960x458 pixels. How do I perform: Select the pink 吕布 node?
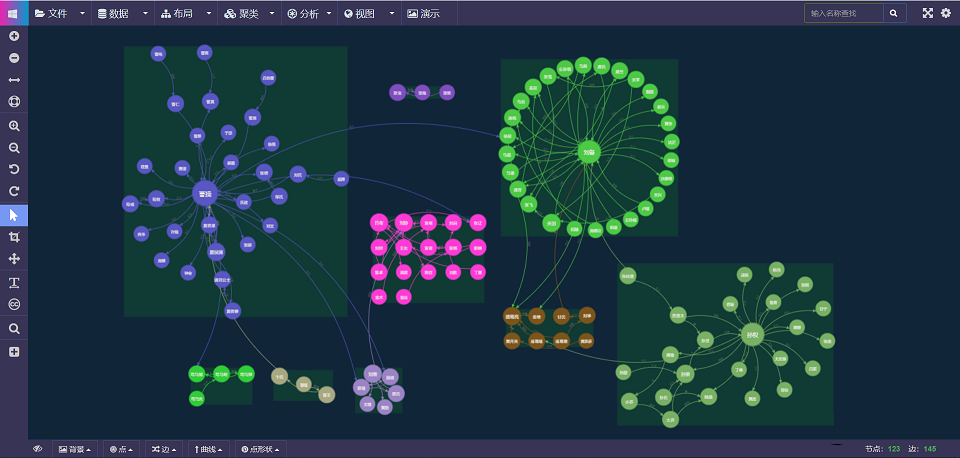pyautogui.click(x=379, y=222)
